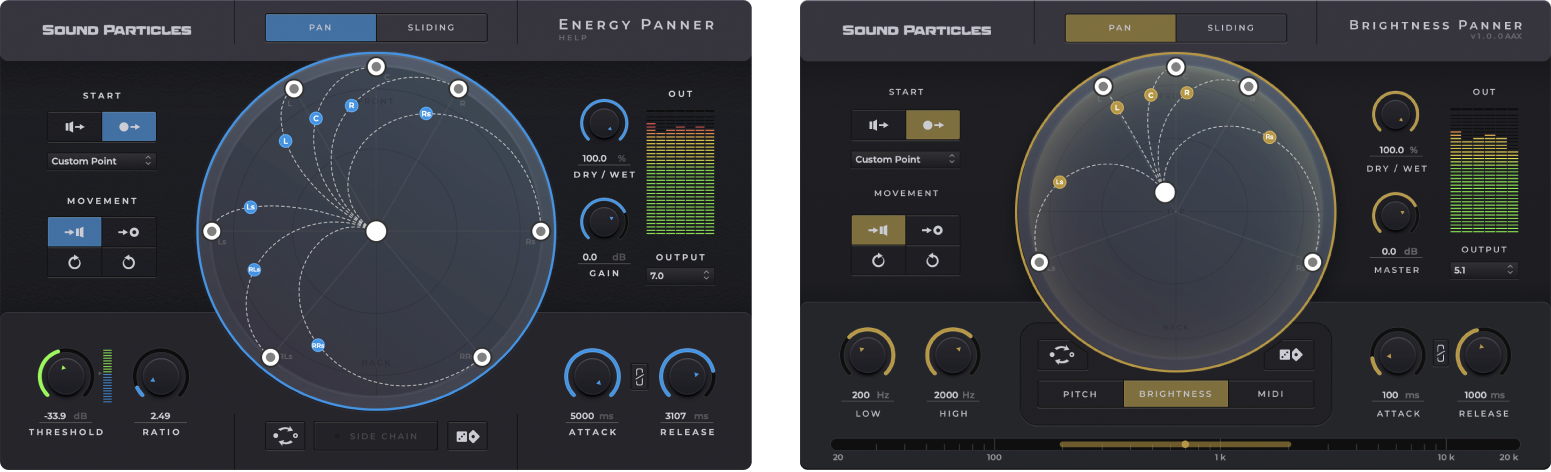Open the 7.0 output format dropdown
Image resolution: width=1551 pixels, height=472 pixels.
click(x=680, y=274)
